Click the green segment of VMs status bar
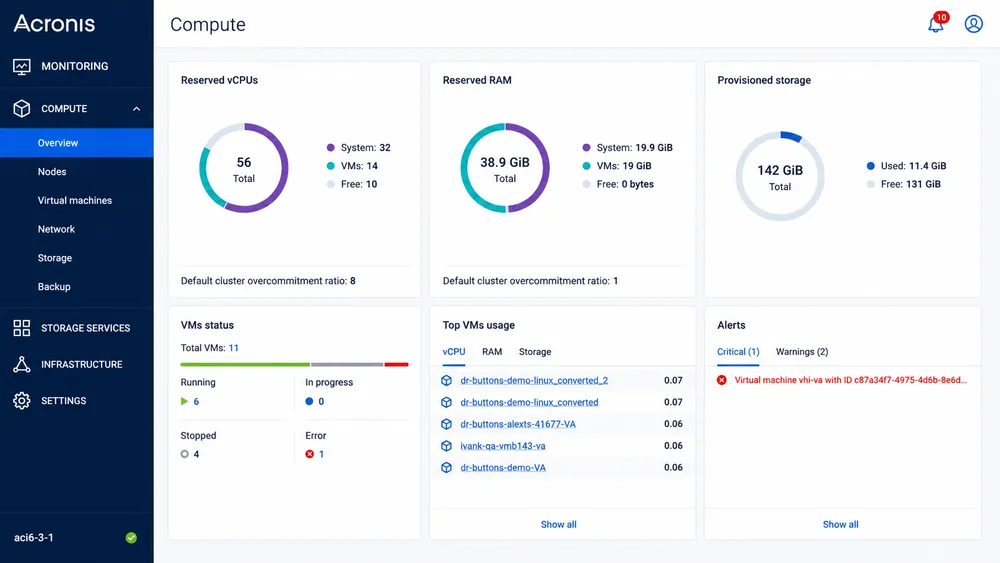1000x563 pixels. 245,365
